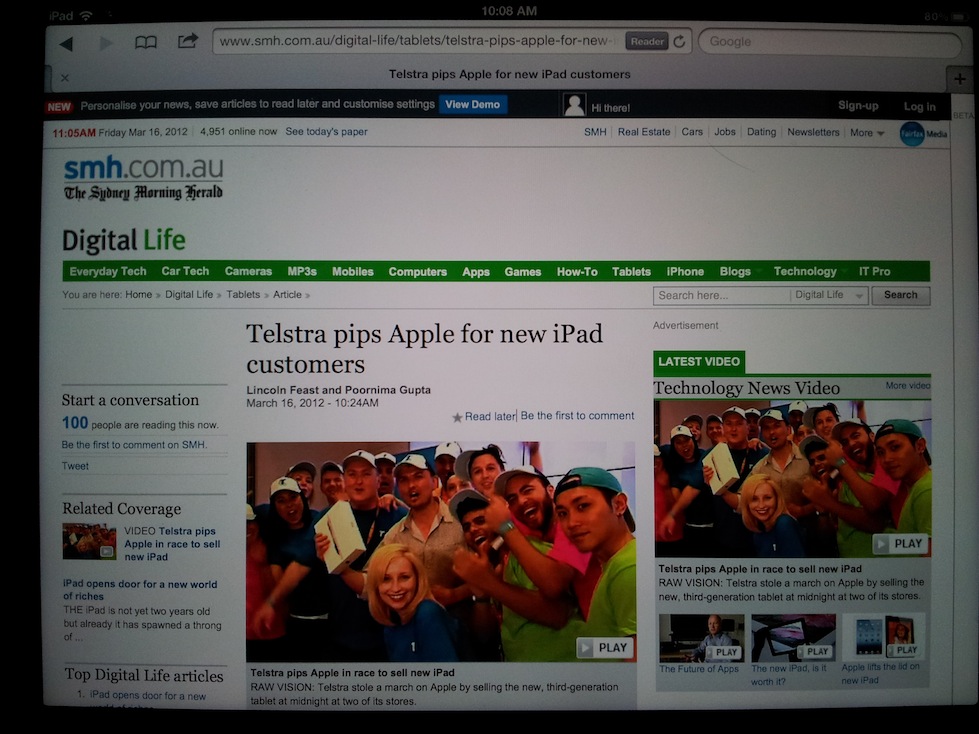Image resolution: width=979 pixels, height=734 pixels.
Task: Select Computers in green menu
Action: coord(418,272)
